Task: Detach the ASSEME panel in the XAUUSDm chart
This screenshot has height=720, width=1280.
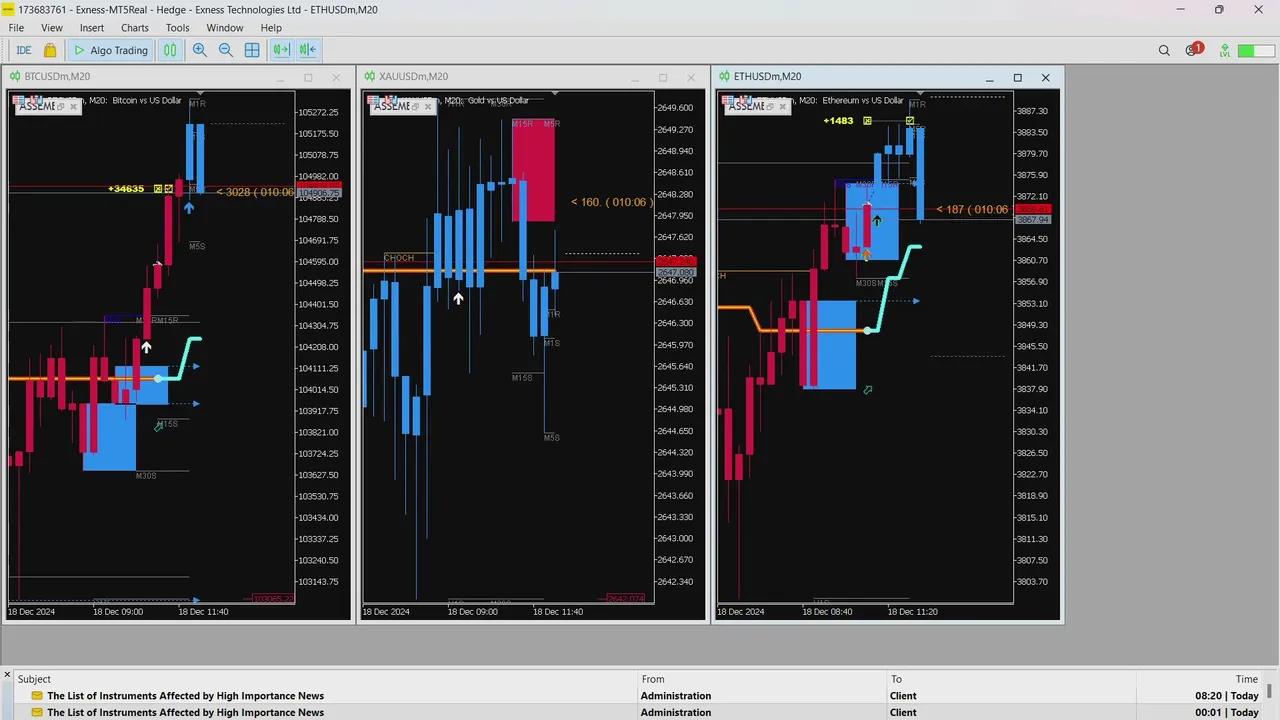Action: coord(415,106)
